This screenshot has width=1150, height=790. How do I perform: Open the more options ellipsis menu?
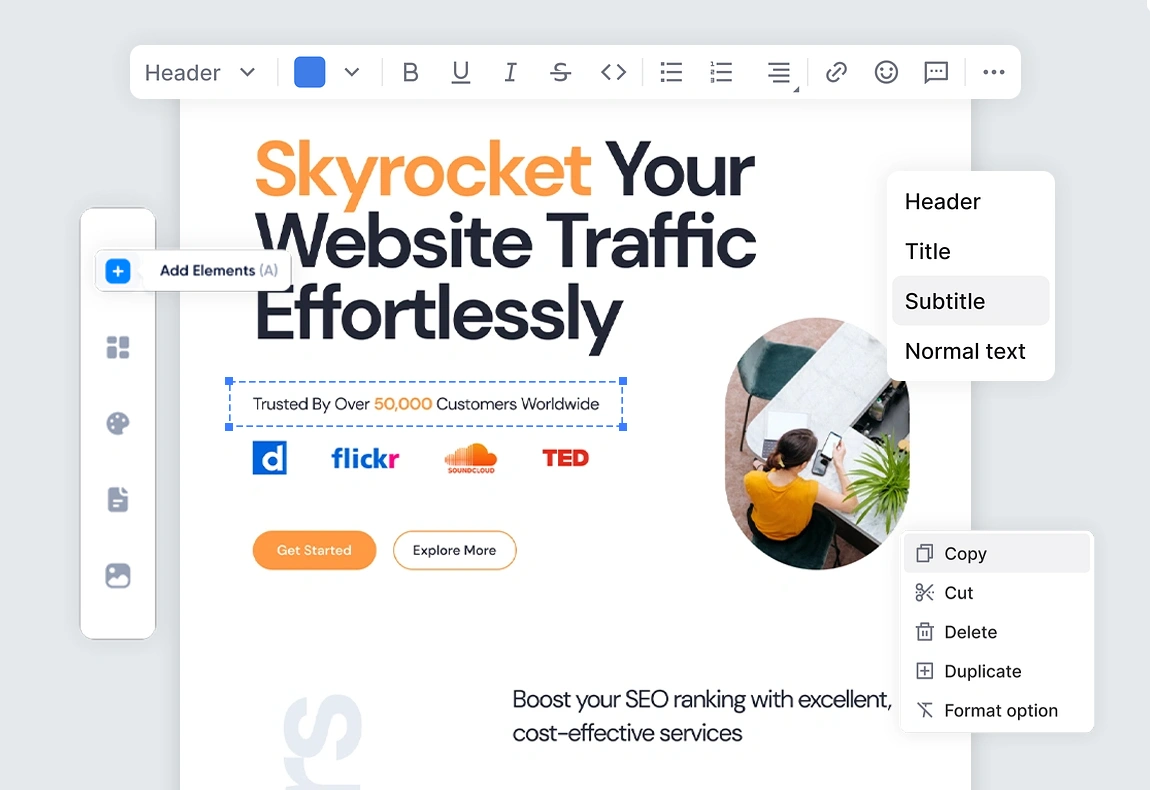pyautogui.click(x=993, y=72)
